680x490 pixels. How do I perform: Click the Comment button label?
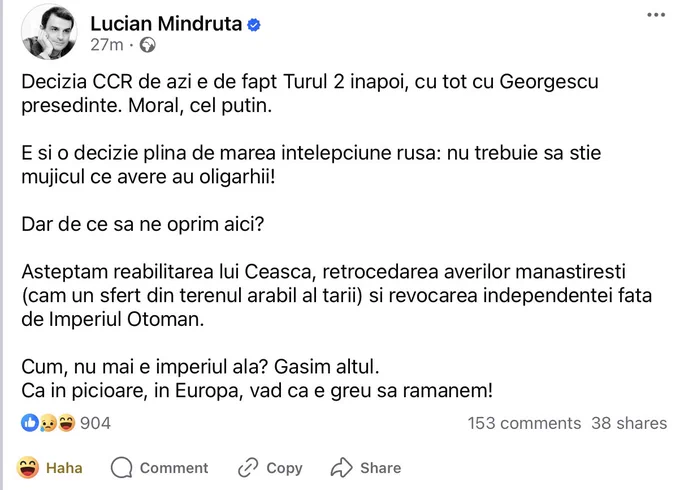[174, 468]
